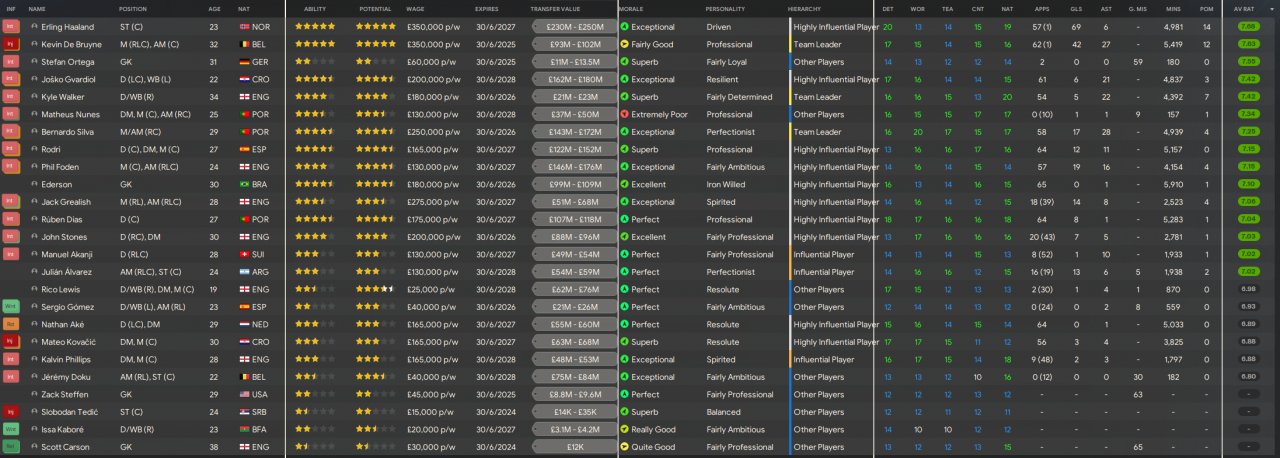Click Scott Carson's green status badge
The height and width of the screenshot is (458, 1280).
point(11,447)
